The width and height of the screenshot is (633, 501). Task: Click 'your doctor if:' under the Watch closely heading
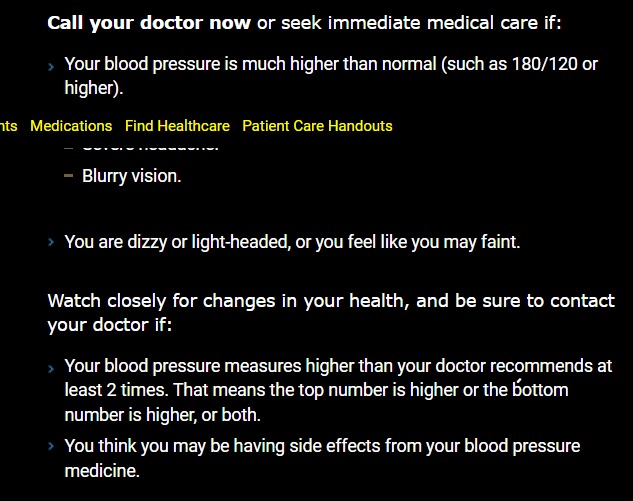110,326
